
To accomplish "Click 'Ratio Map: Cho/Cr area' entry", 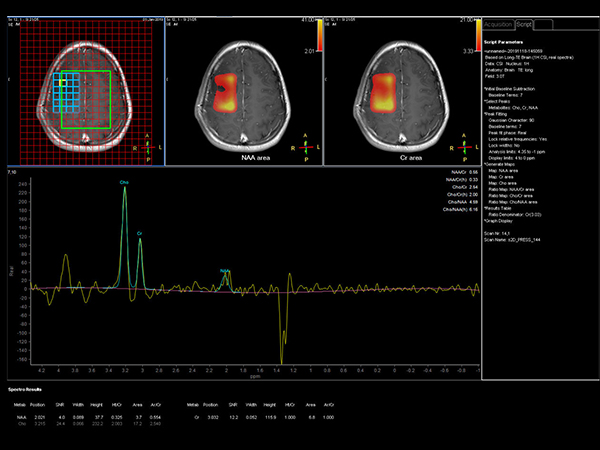I will 510,196.
